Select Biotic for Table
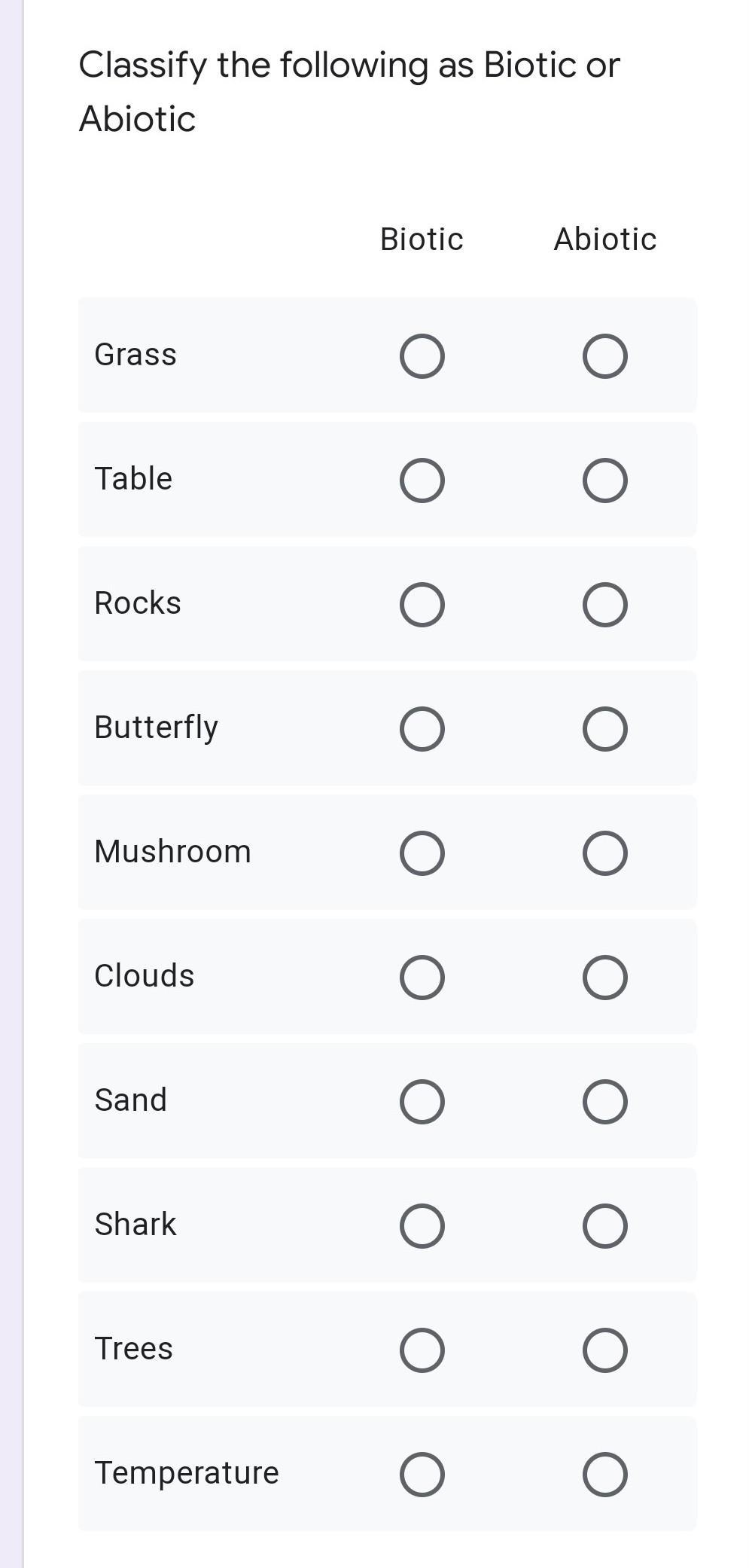This screenshot has height=1568, width=749. [x=422, y=480]
